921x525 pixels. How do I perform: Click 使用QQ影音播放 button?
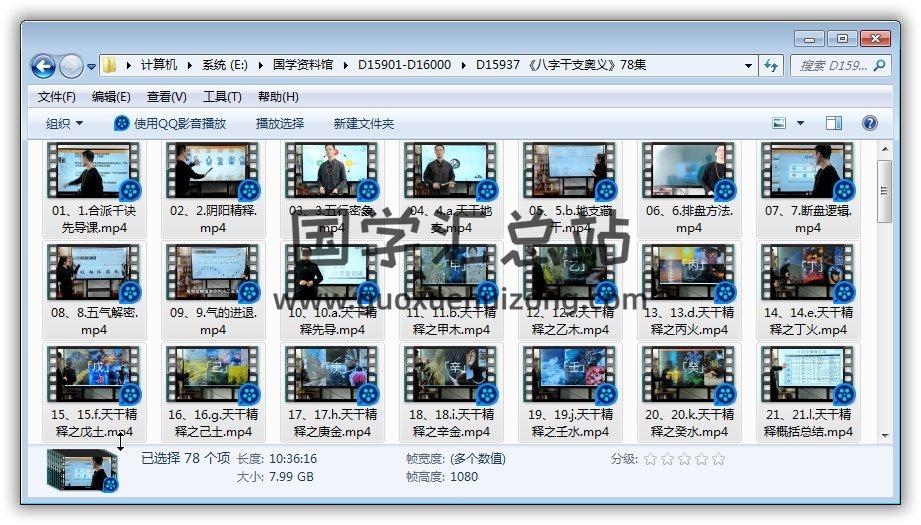click(x=170, y=123)
